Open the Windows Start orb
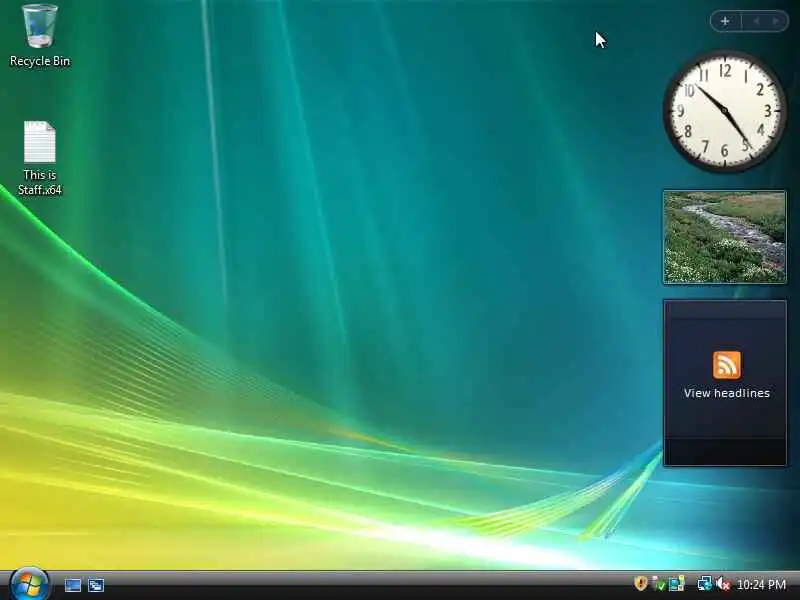This screenshot has height=600, width=800. (x=29, y=584)
